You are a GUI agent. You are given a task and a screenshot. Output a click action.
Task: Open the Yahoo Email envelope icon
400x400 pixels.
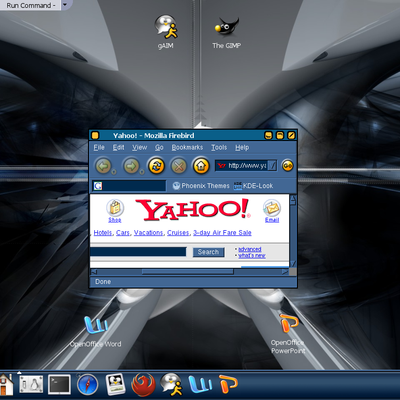pos(272,208)
